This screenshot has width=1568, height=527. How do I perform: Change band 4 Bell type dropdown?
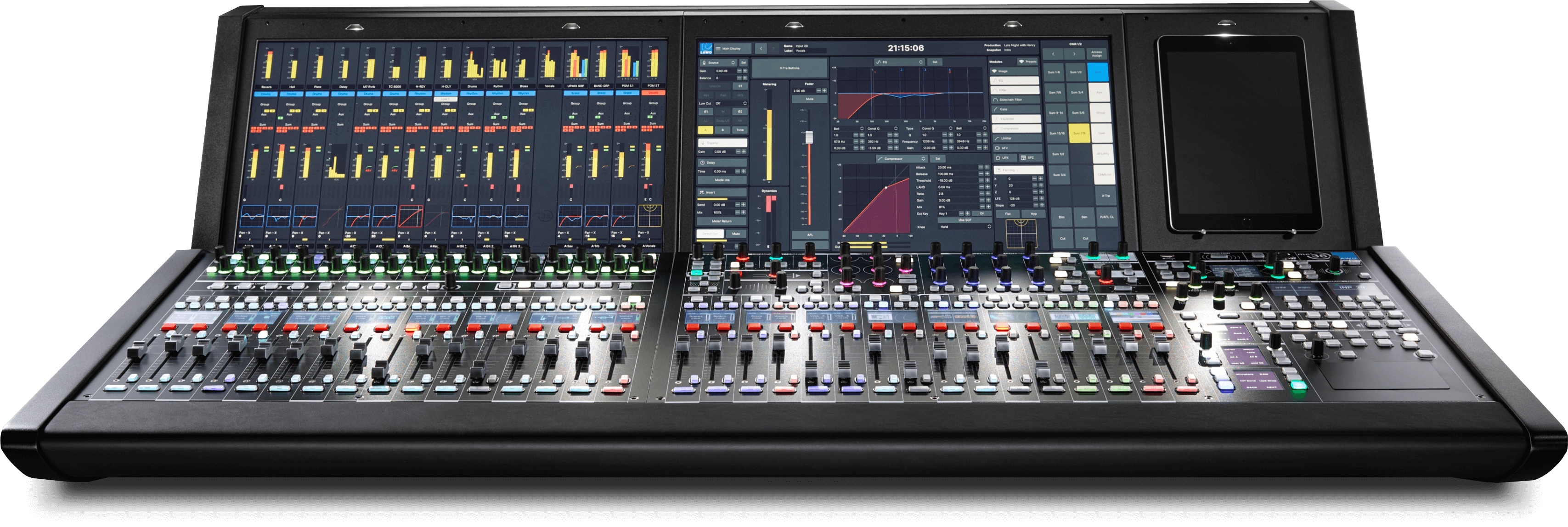[971, 129]
